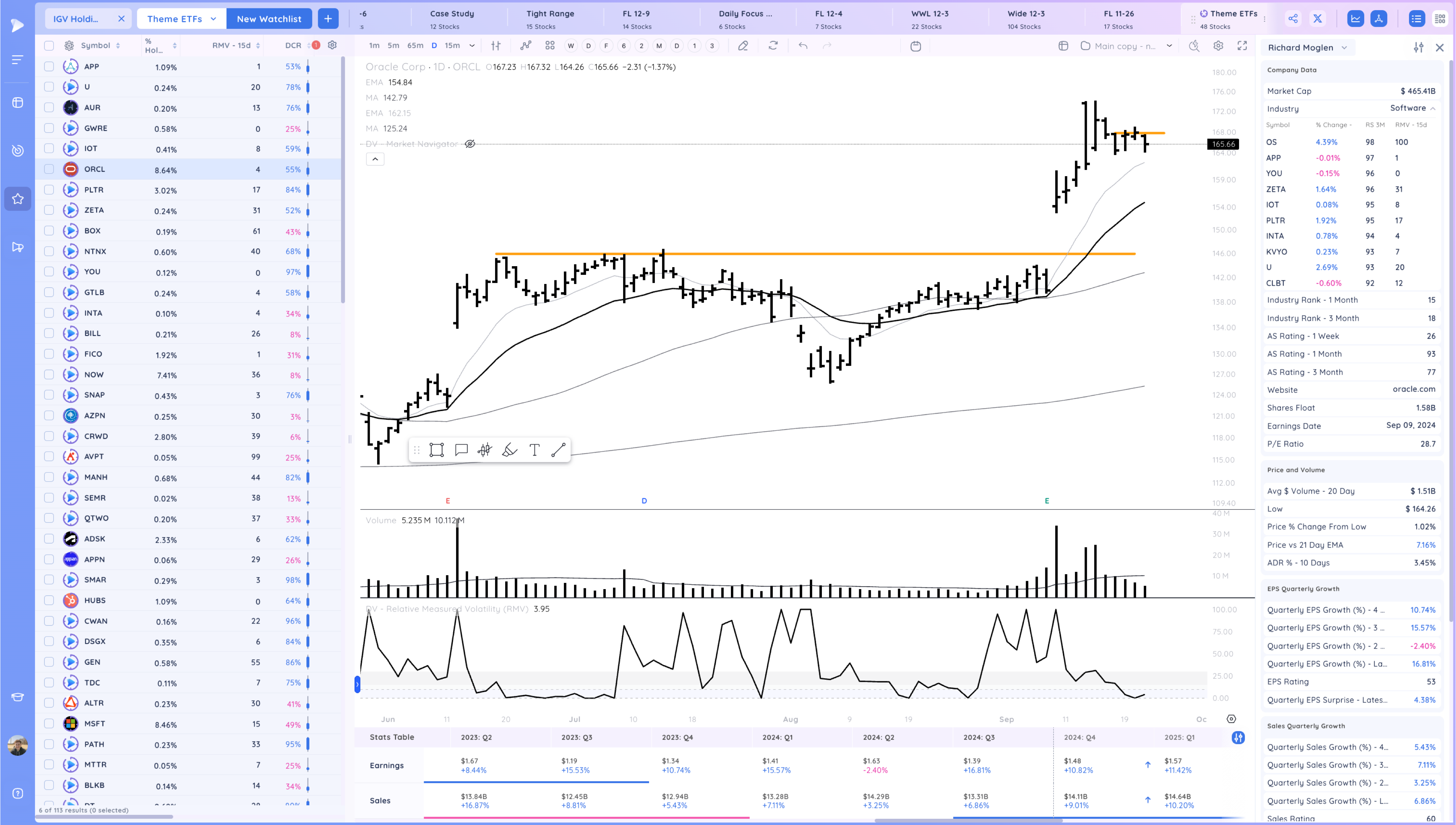Click the share icon in top bar
The image size is (1456, 825).
(x=1293, y=19)
